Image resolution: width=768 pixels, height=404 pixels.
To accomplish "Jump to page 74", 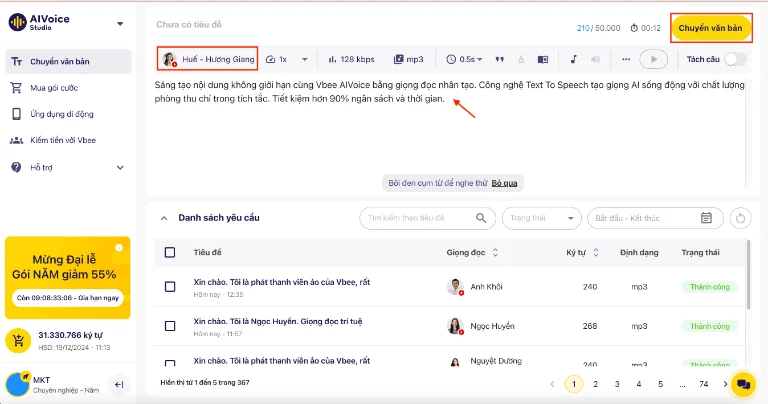I will point(703,384).
